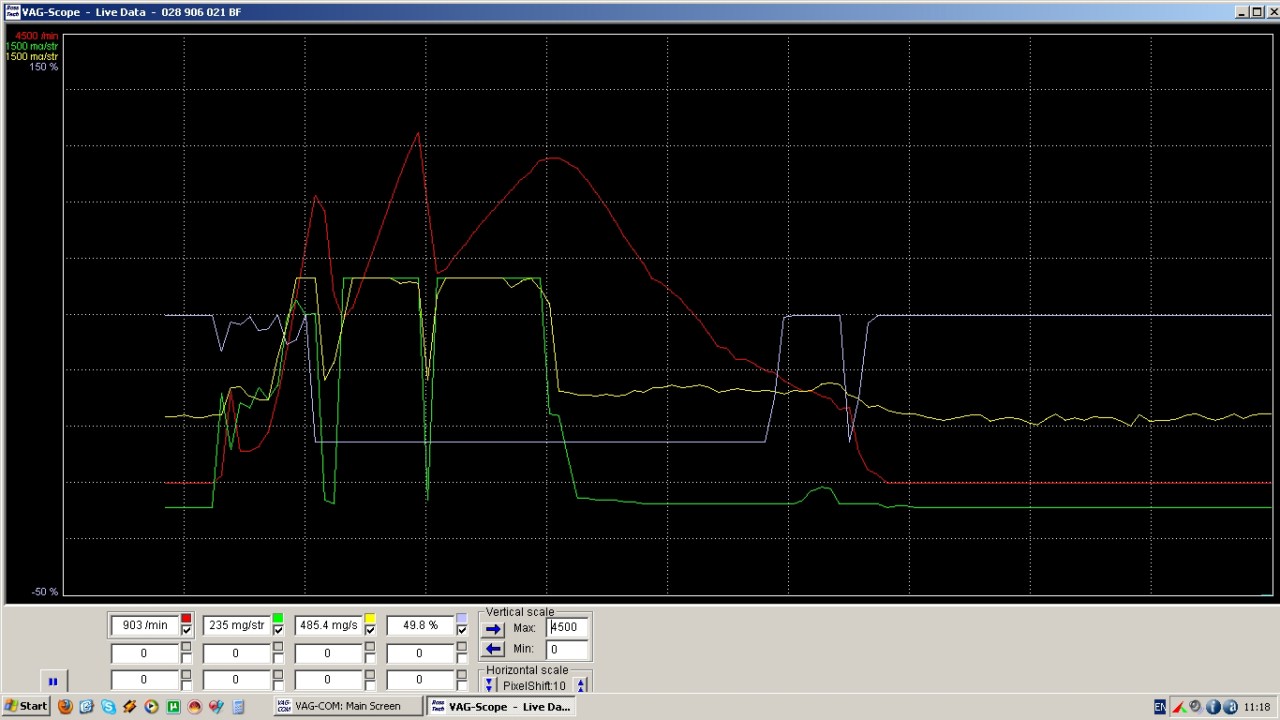
Task: Click the red color swatch for RPM
Action: tap(186, 619)
